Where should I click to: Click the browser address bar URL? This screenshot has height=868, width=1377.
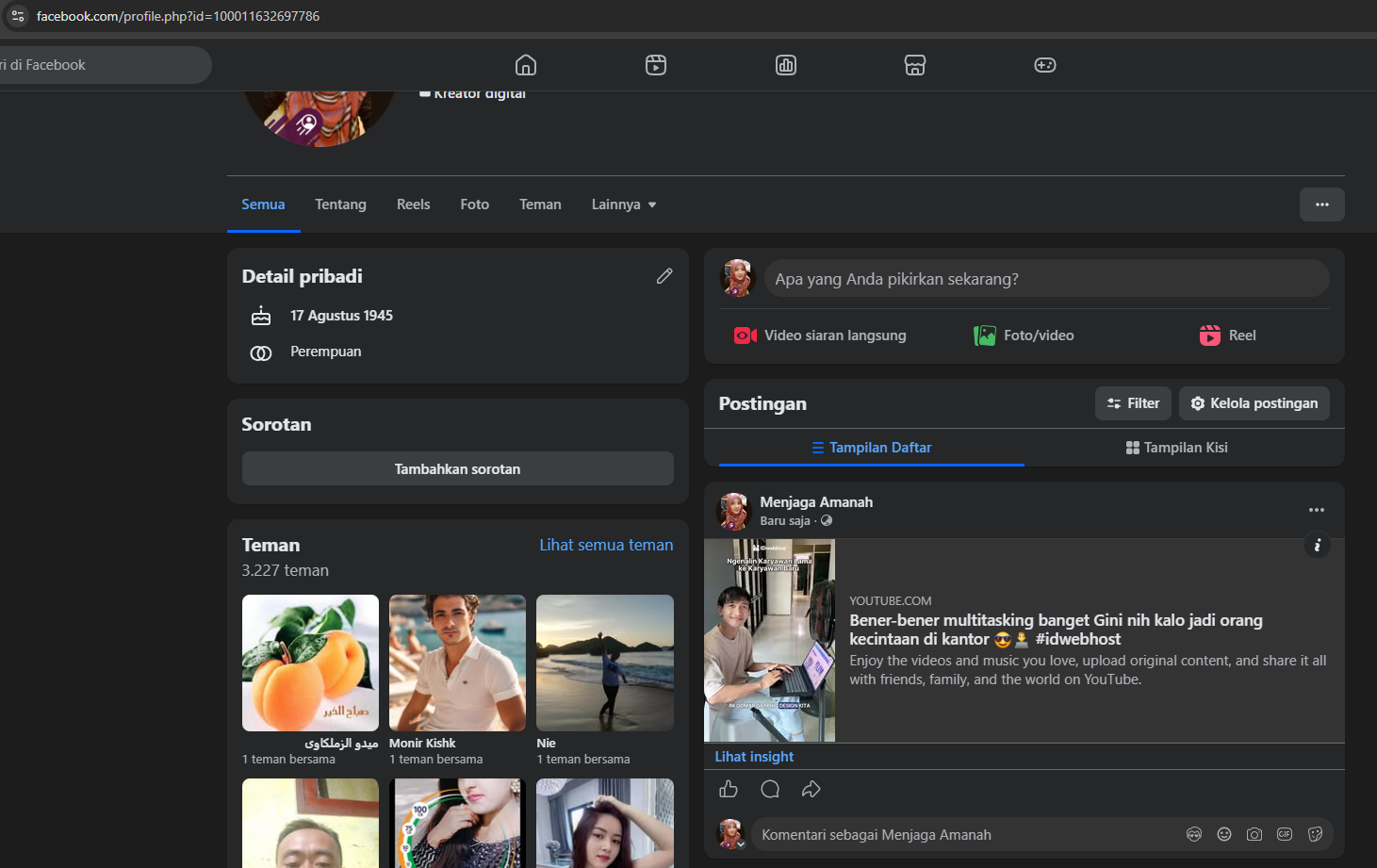point(178,16)
